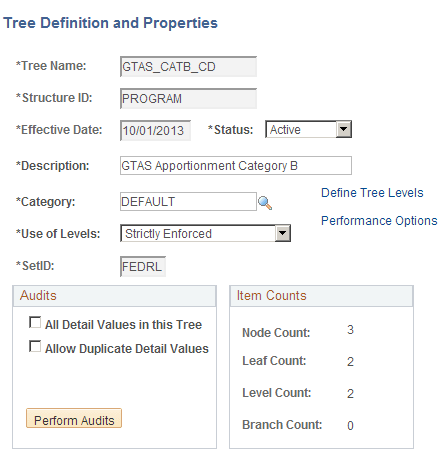Click the Leaf Count label
The height and width of the screenshot is (449, 441).
pyautogui.click(x=274, y=361)
